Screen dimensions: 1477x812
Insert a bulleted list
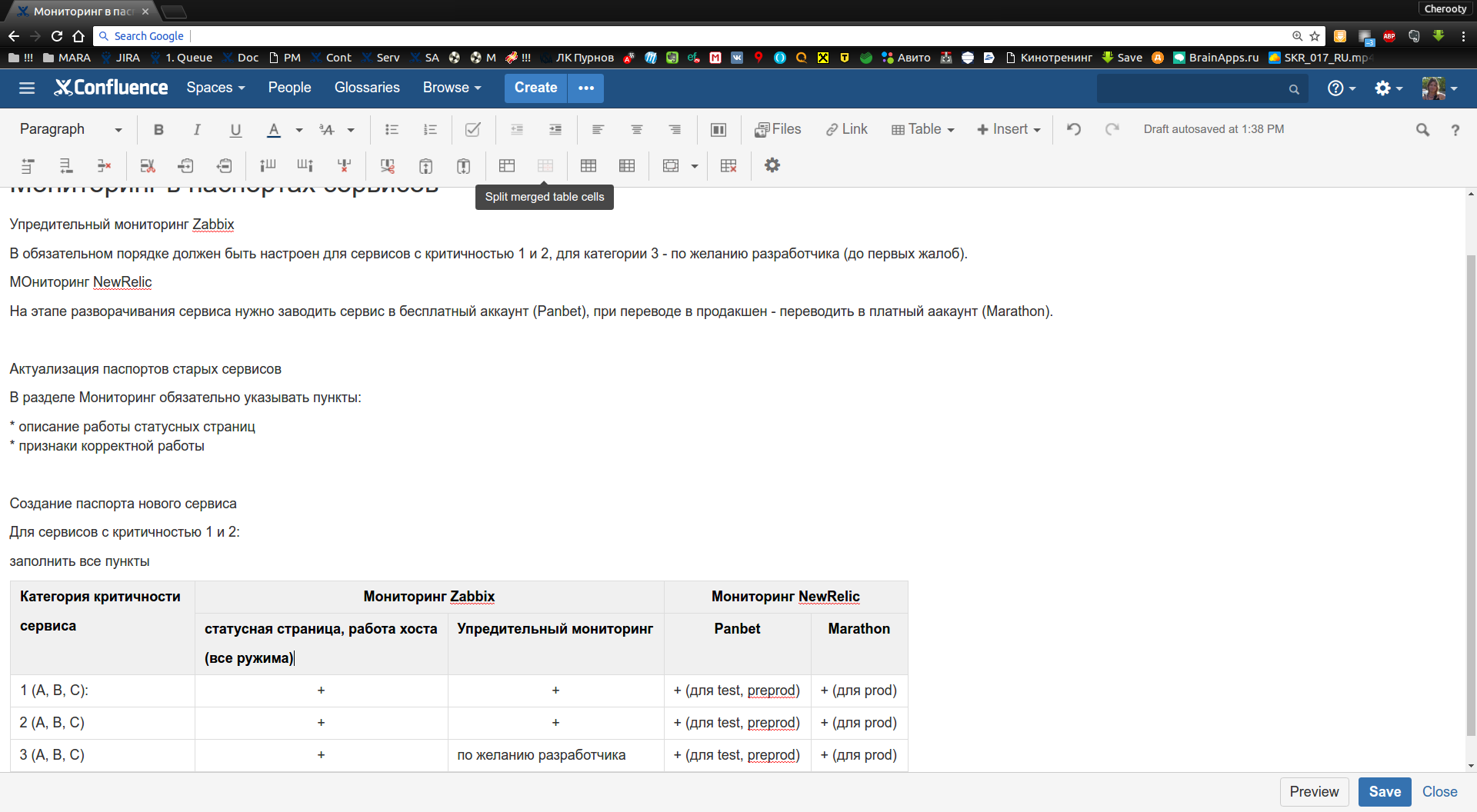(x=392, y=130)
